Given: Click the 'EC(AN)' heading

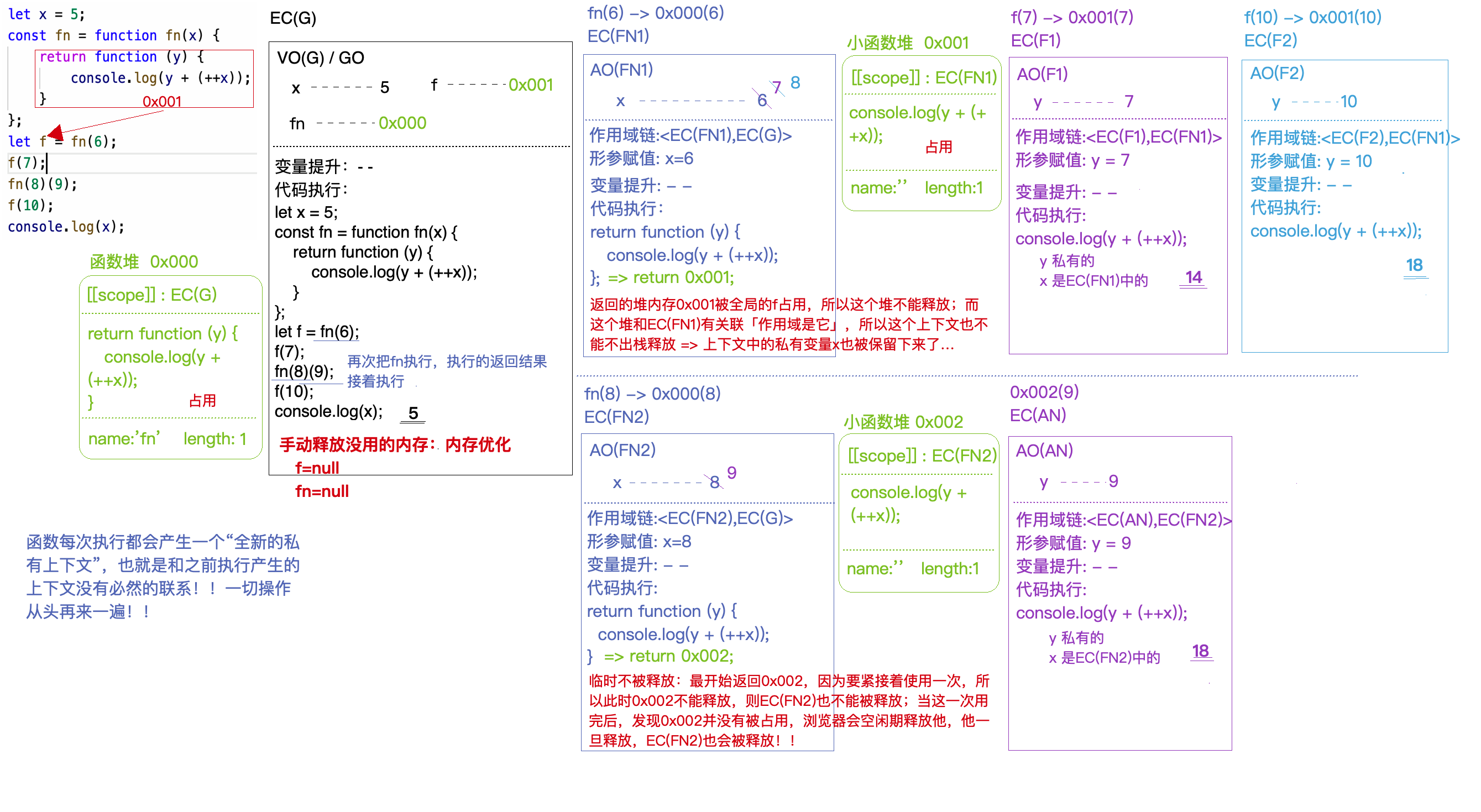Looking at the screenshot, I should point(1038,416).
